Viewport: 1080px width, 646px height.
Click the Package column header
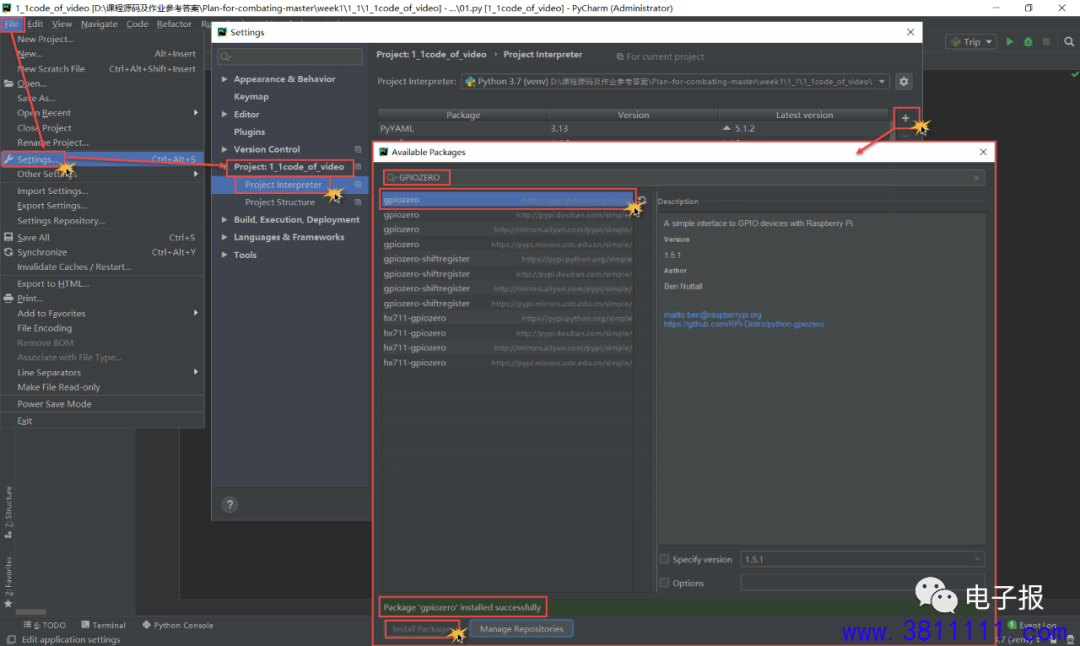[x=463, y=115]
